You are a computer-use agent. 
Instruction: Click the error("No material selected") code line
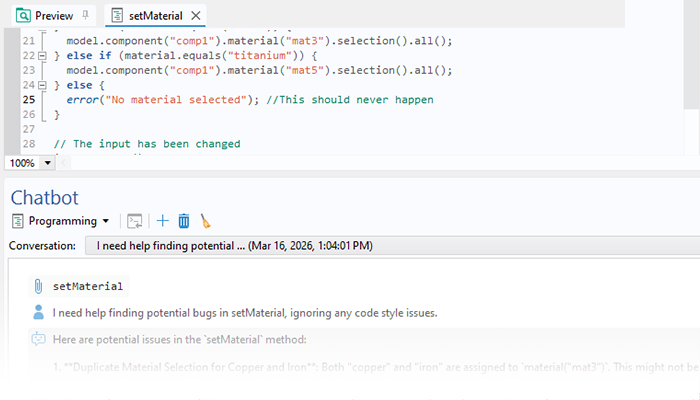(x=162, y=100)
